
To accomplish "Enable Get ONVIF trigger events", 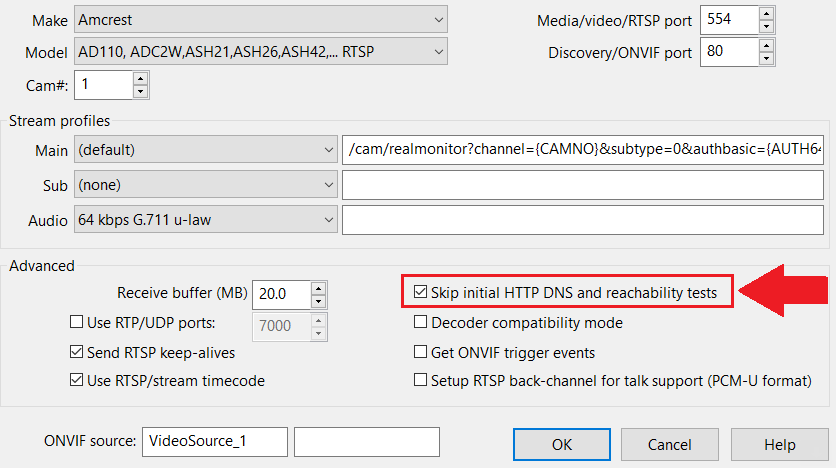I will click(x=420, y=351).
